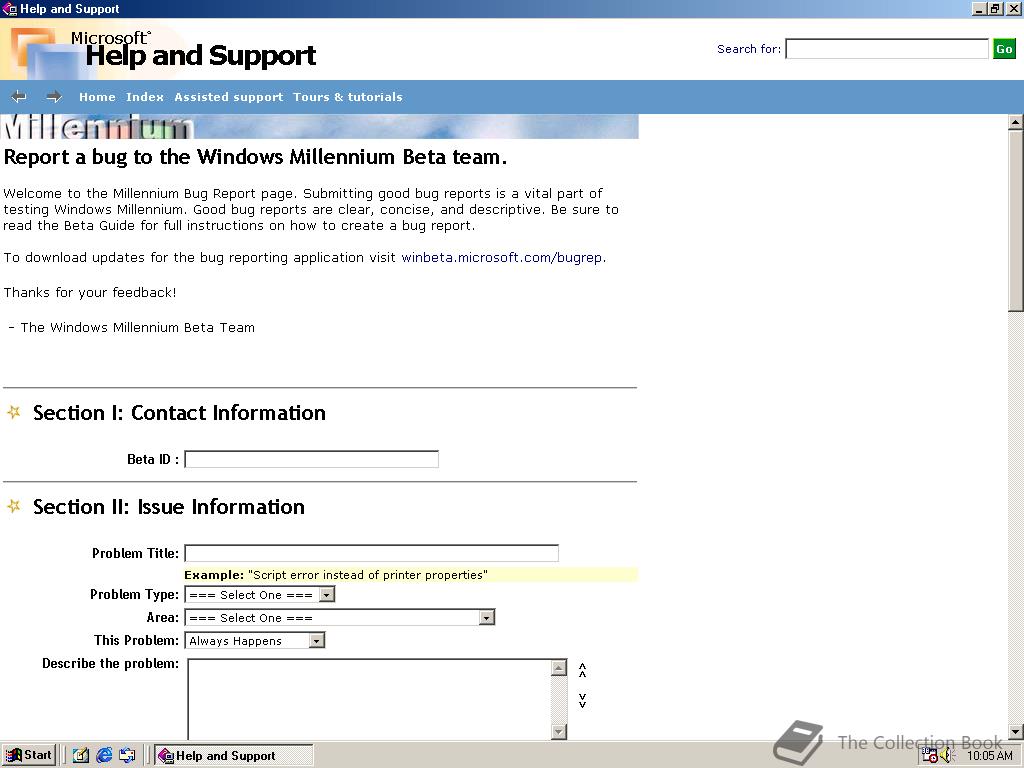Restore the Help and Support window

click(x=995, y=8)
